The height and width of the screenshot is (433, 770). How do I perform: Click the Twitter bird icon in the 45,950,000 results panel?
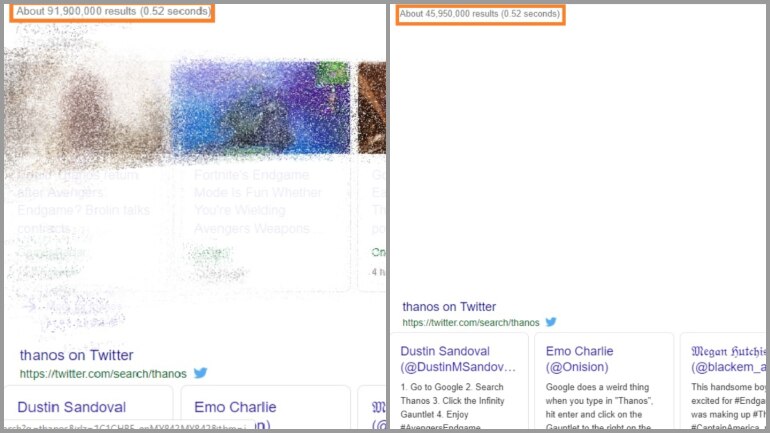[551, 322]
